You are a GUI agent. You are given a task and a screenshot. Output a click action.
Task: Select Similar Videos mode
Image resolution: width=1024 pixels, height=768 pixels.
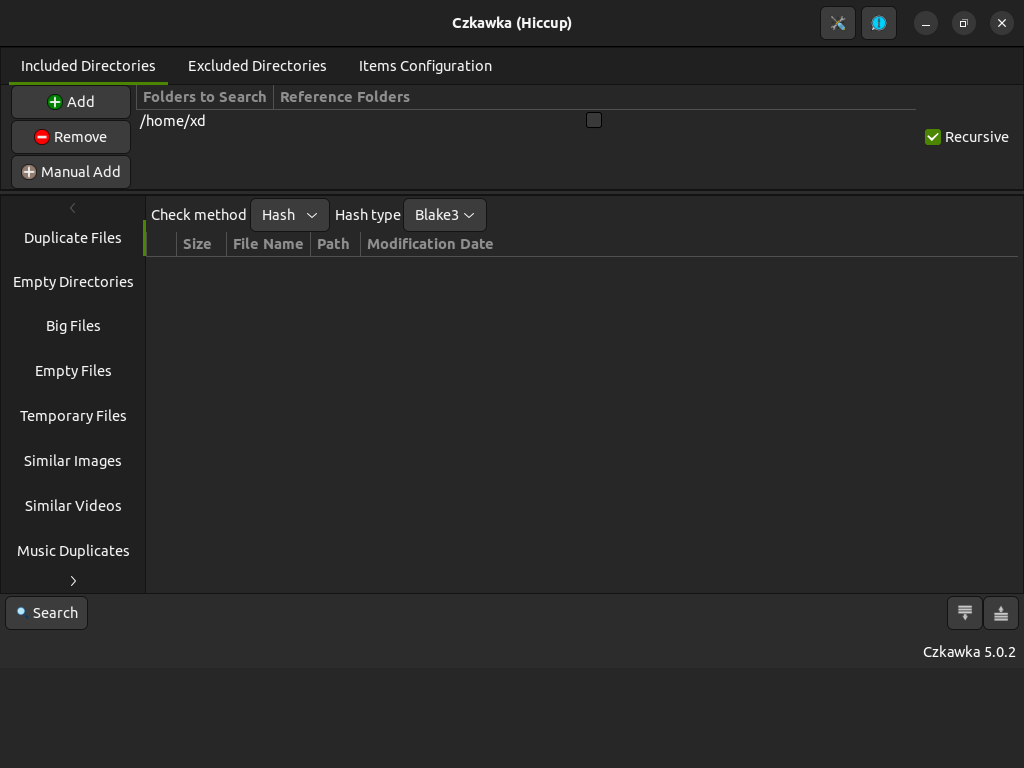pos(72,506)
